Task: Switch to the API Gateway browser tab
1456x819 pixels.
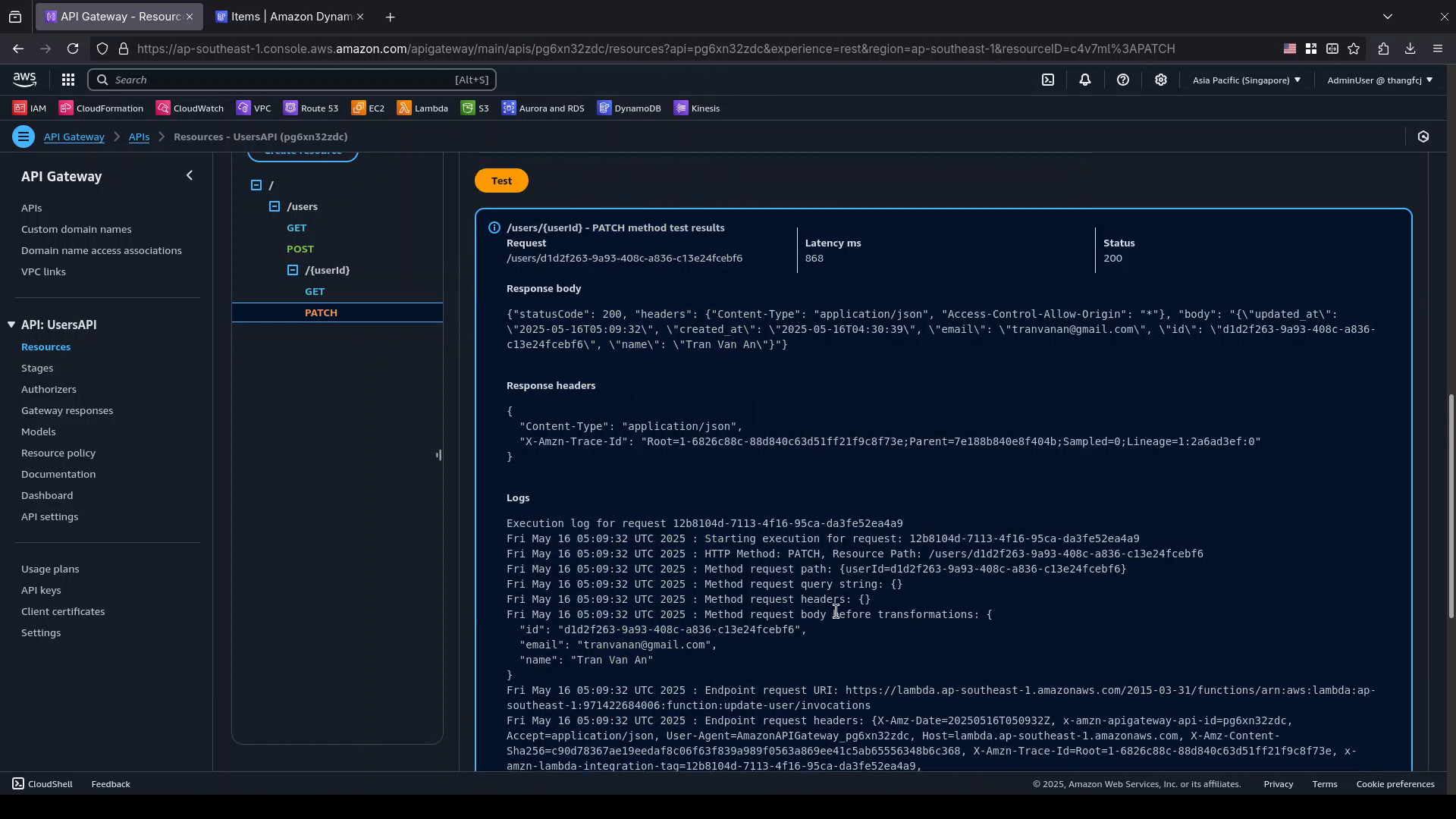Action: click(119, 16)
